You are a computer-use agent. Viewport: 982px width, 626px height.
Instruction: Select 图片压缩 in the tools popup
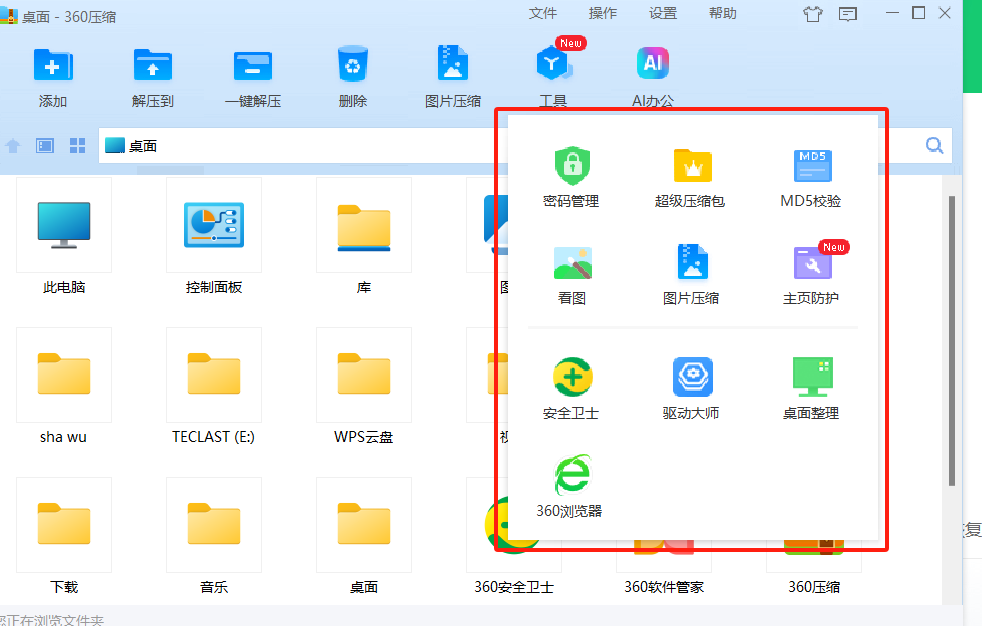pyautogui.click(x=691, y=273)
